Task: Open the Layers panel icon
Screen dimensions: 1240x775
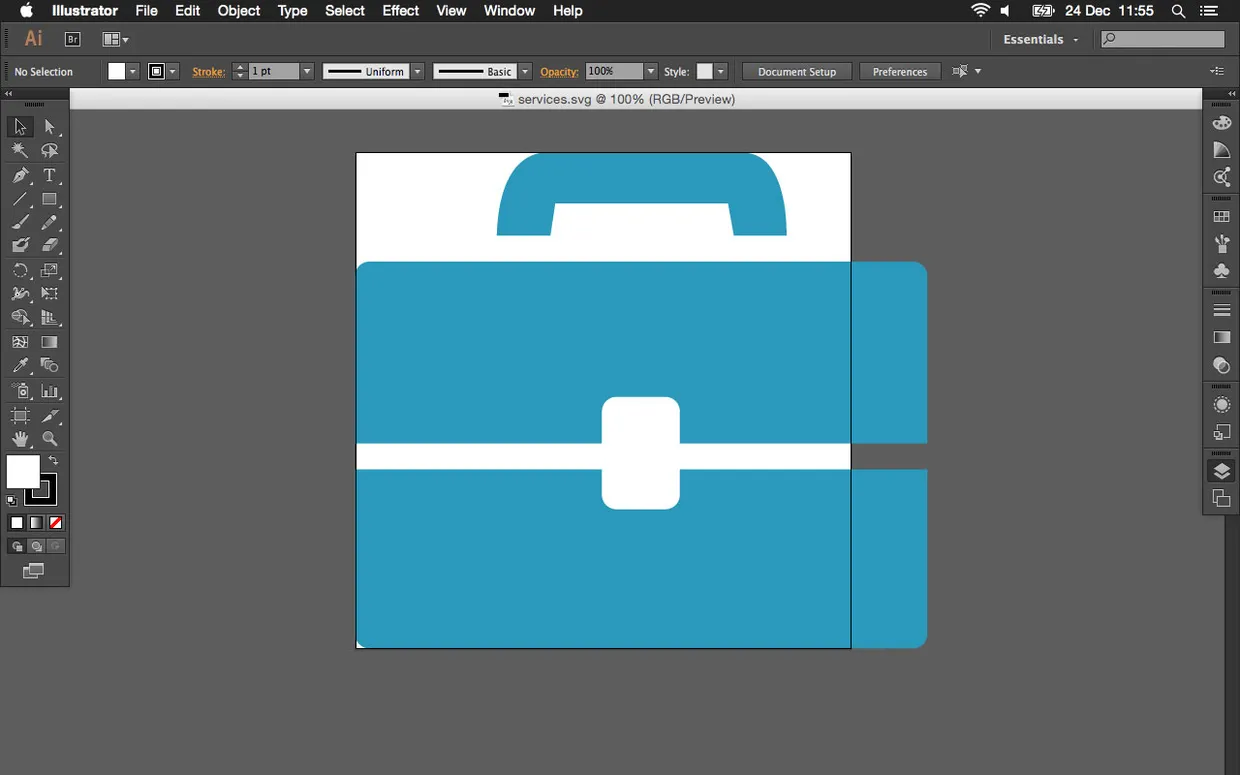Action: pos(1221,469)
